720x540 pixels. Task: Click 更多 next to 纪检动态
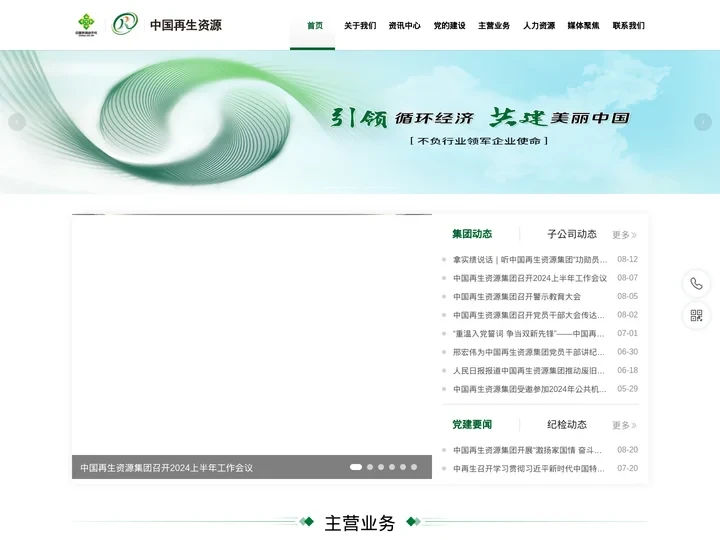[x=624, y=425]
